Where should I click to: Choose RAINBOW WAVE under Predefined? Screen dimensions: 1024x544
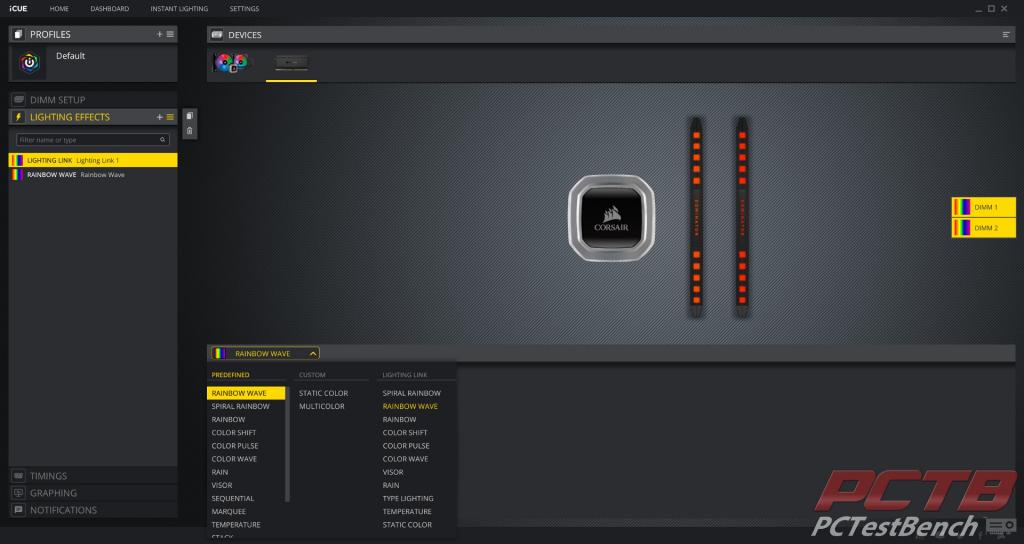pos(246,393)
